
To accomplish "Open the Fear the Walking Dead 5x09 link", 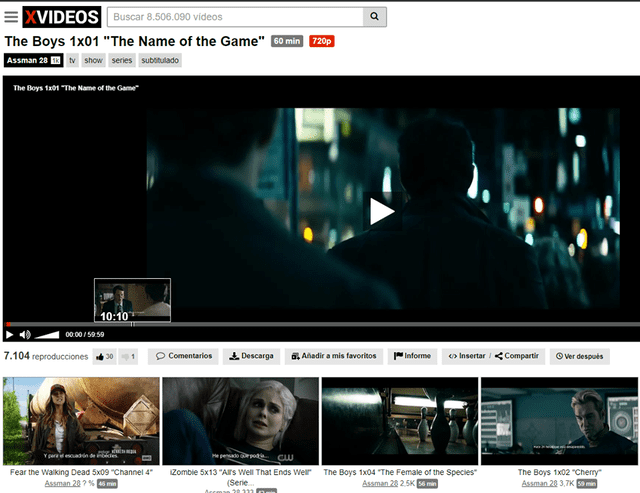I will [82, 472].
